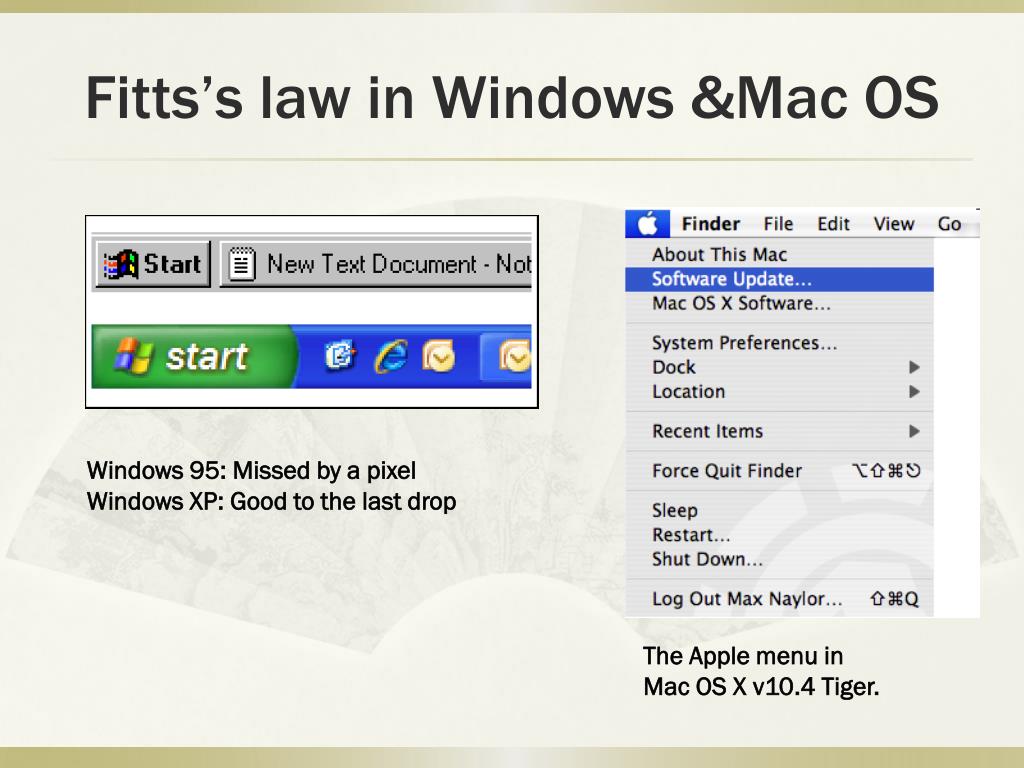Screen dimensions: 1024x768
Task: Click the green Windows XP start button
Action: tap(194, 357)
